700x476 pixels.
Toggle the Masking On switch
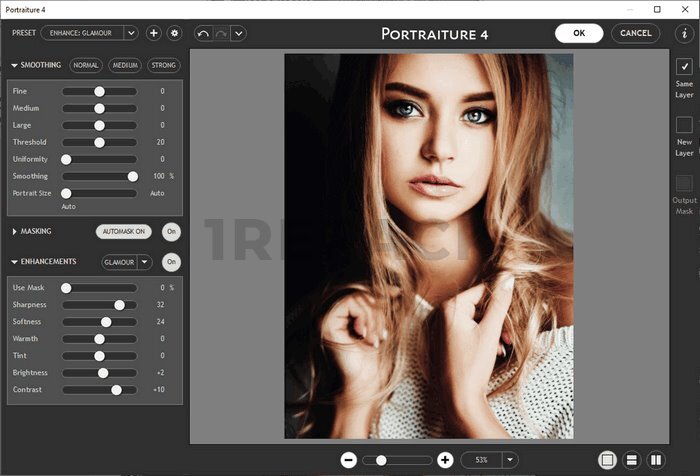(x=171, y=231)
